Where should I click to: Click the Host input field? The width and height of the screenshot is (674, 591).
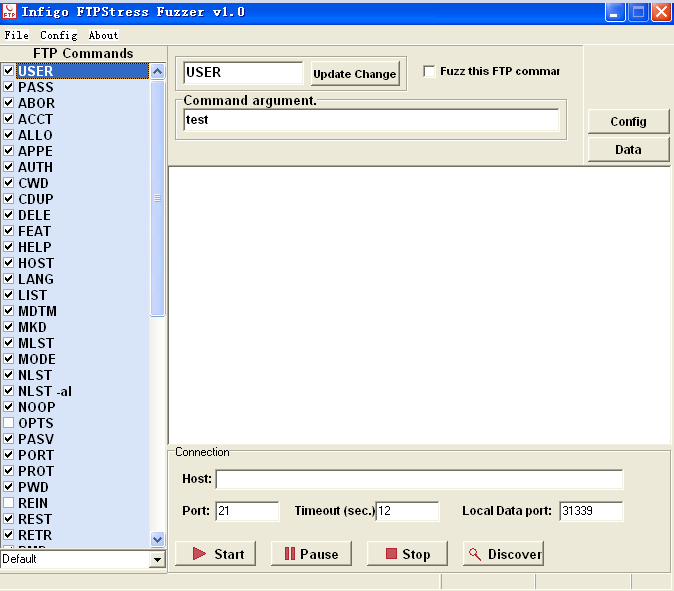419,479
